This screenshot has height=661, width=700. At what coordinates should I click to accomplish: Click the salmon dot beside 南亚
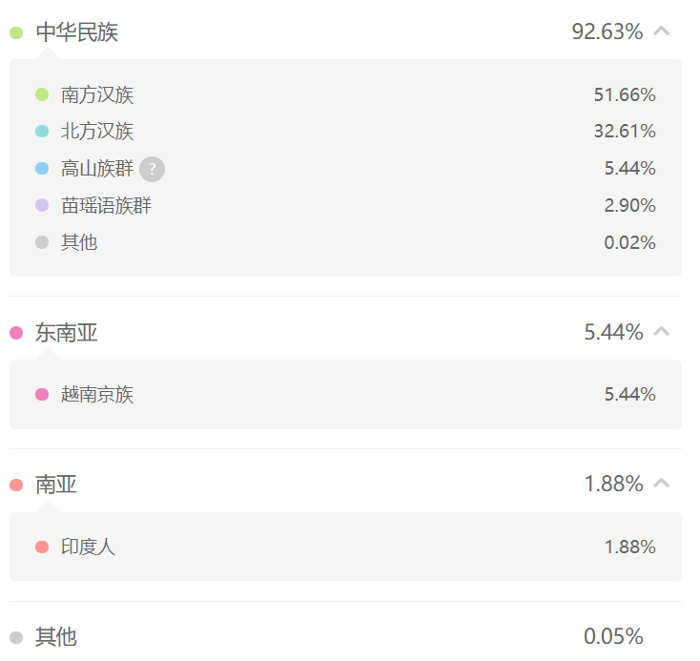point(17,485)
